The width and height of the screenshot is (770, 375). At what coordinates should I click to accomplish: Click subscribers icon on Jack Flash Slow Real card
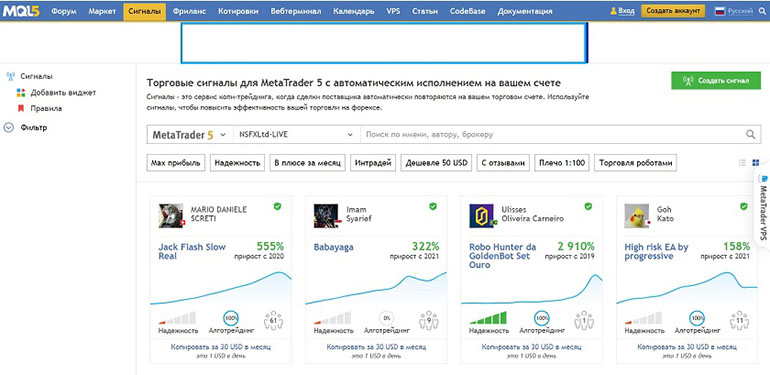273,321
